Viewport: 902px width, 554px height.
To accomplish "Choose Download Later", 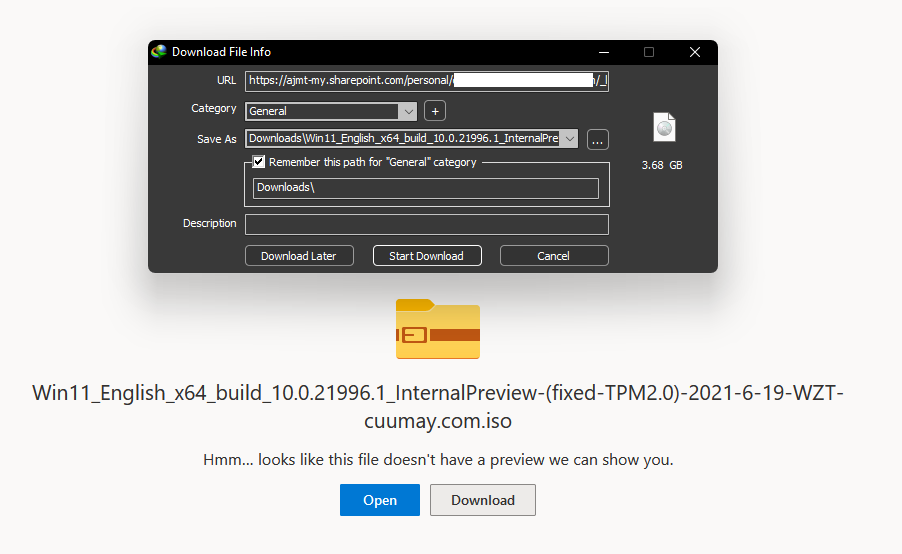I will click(x=299, y=256).
